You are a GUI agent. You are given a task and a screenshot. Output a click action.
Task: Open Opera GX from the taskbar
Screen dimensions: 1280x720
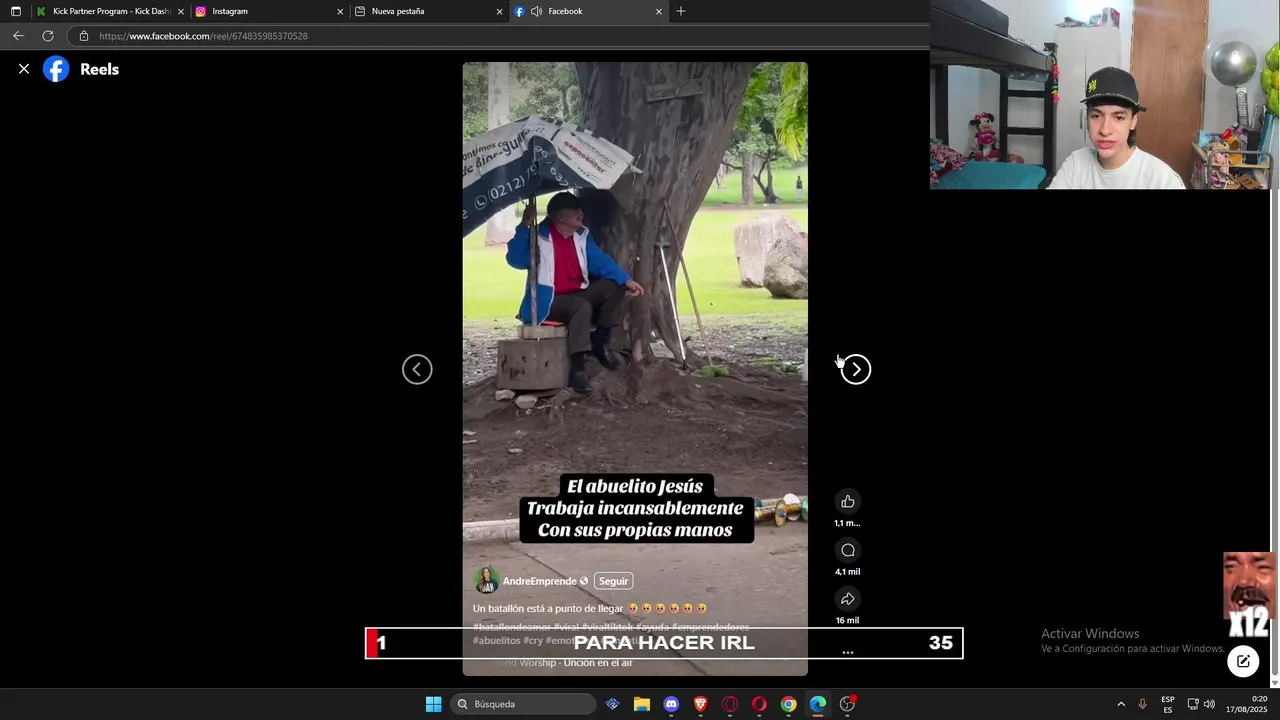point(730,704)
